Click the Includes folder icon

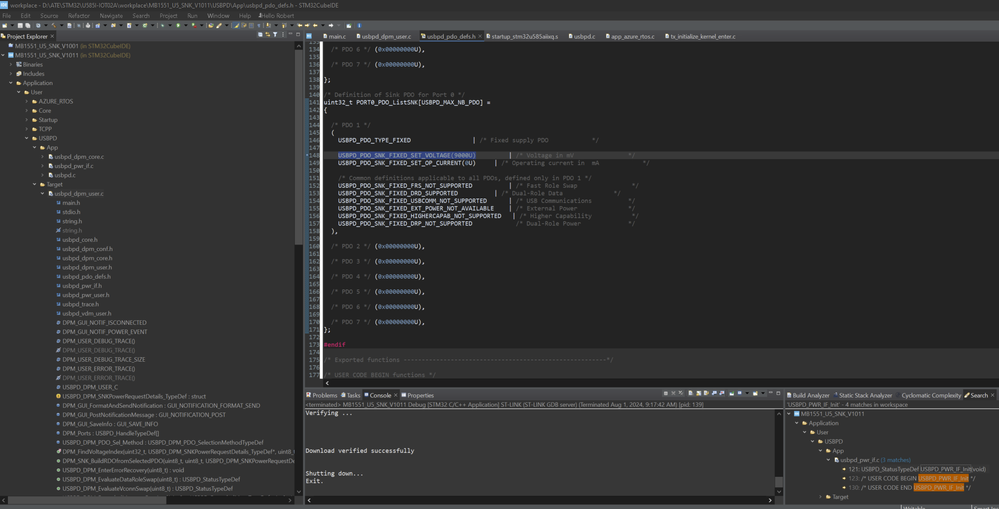[x=18, y=73]
